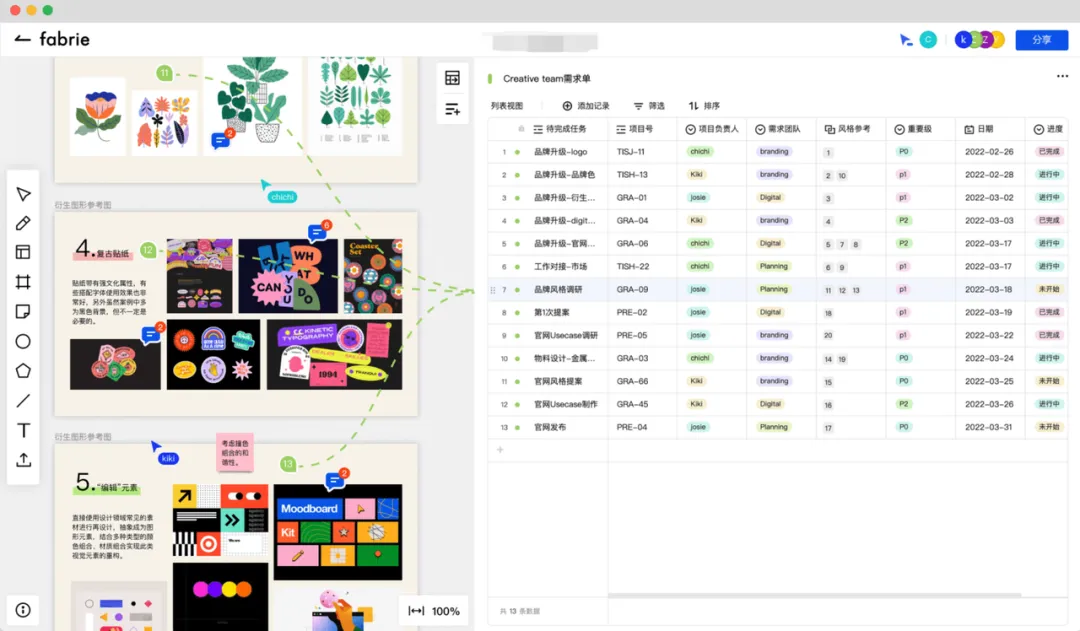The image size is (1080, 631).
Task: Click the teal C user avatar
Action: click(928, 40)
